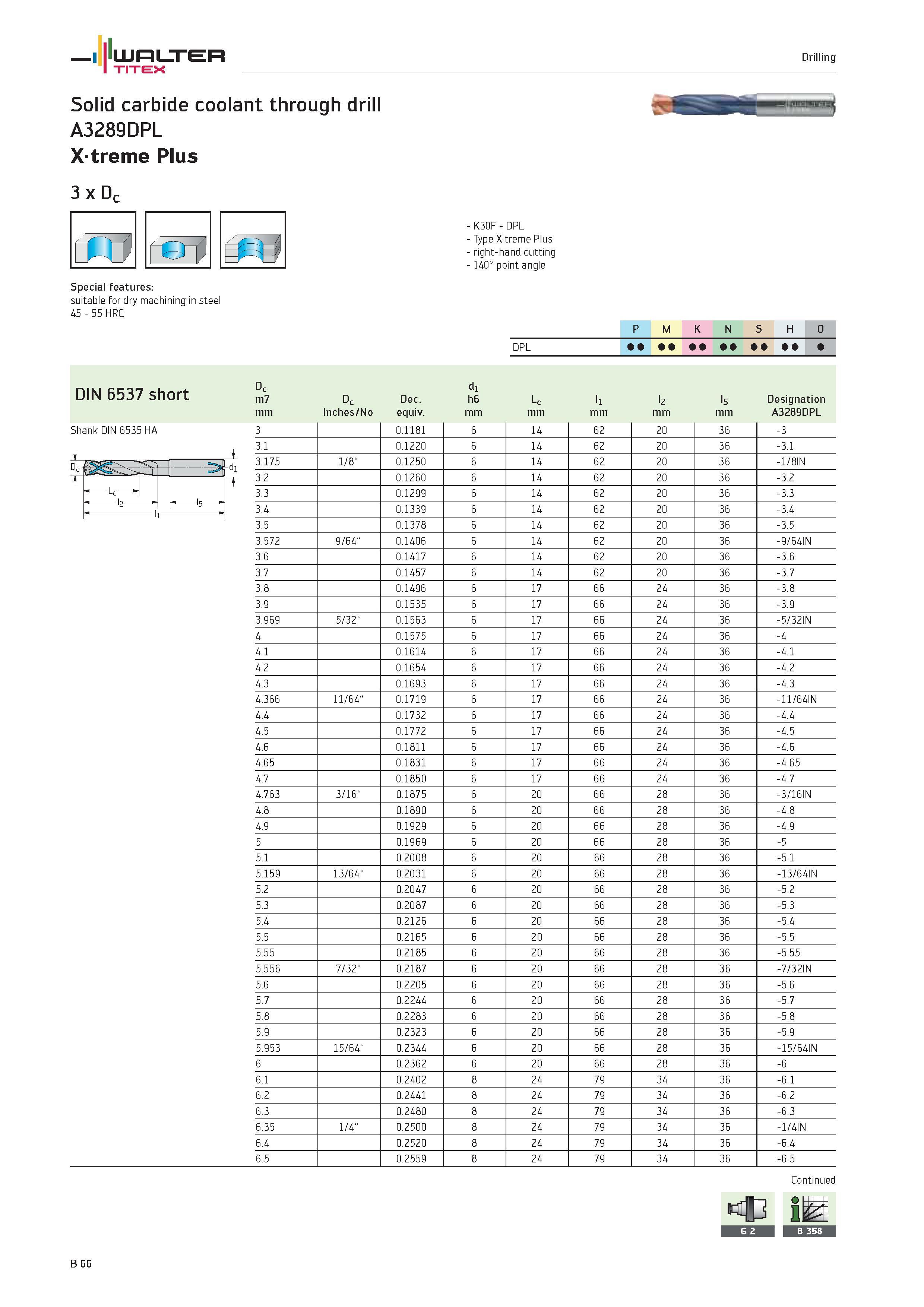This screenshot has height=1307, width=924.
Task: Click the diameter cell "5.953"
Action: pyautogui.click(x=268, y=1048)
